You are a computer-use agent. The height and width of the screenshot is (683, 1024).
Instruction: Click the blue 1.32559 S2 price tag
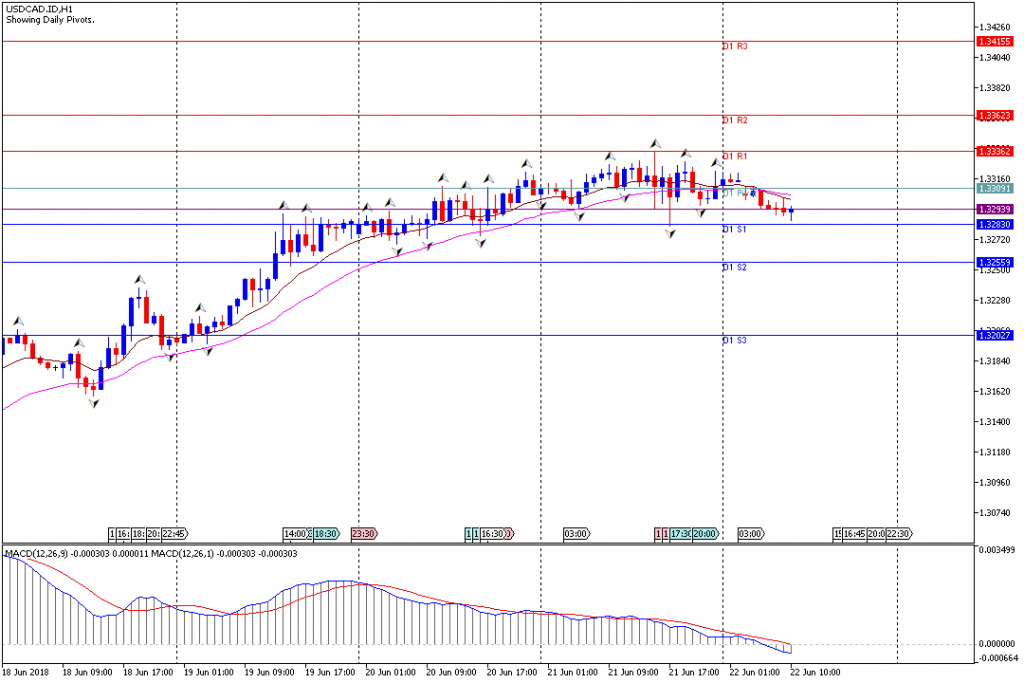pos(995,262)
